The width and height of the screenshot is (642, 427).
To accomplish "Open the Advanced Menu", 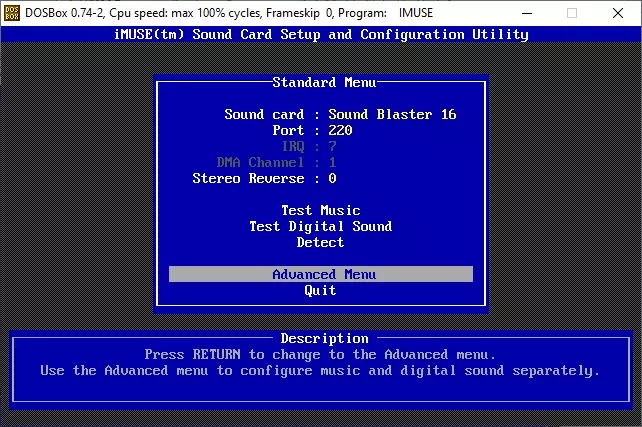I will 321,274.
